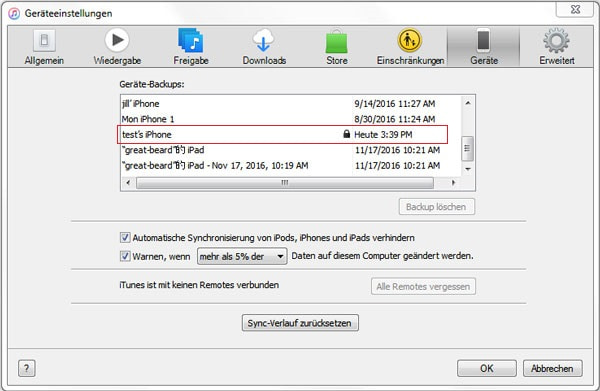Click the 'Heute 3:39 PM' timestamp

[x=383, y=135]
